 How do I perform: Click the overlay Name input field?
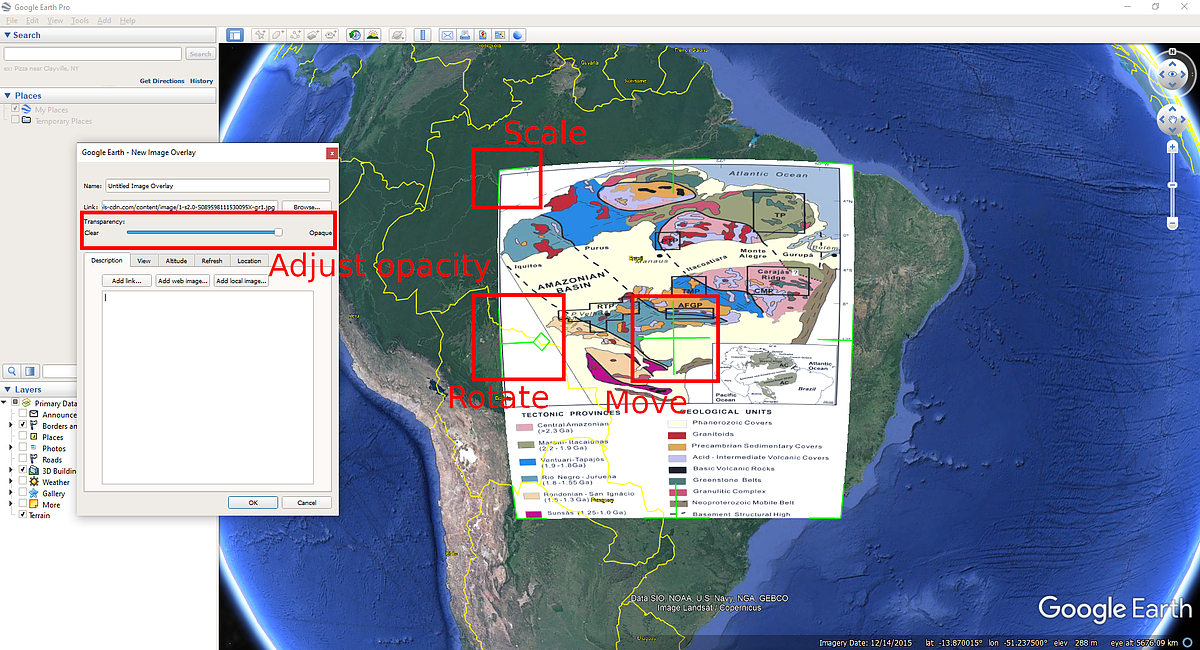point(218,185)
